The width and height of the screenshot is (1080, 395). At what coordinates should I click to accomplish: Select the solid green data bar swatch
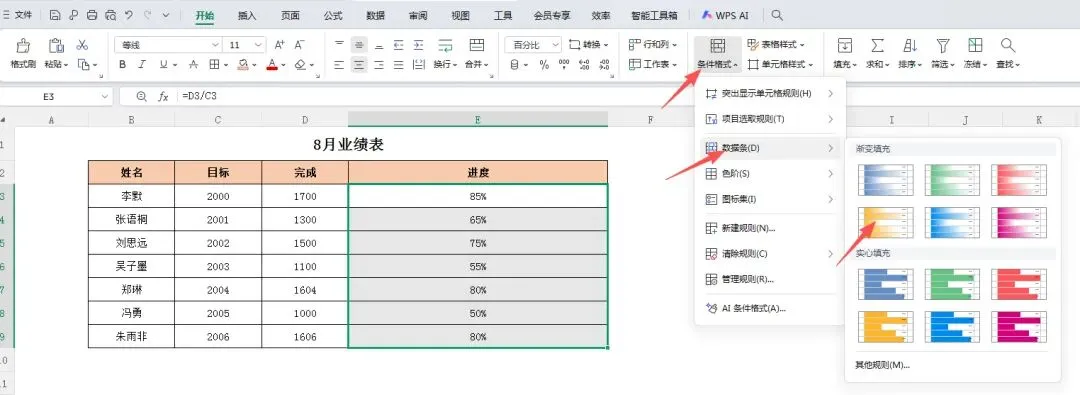pyautogui.click(x=952, y=283)
